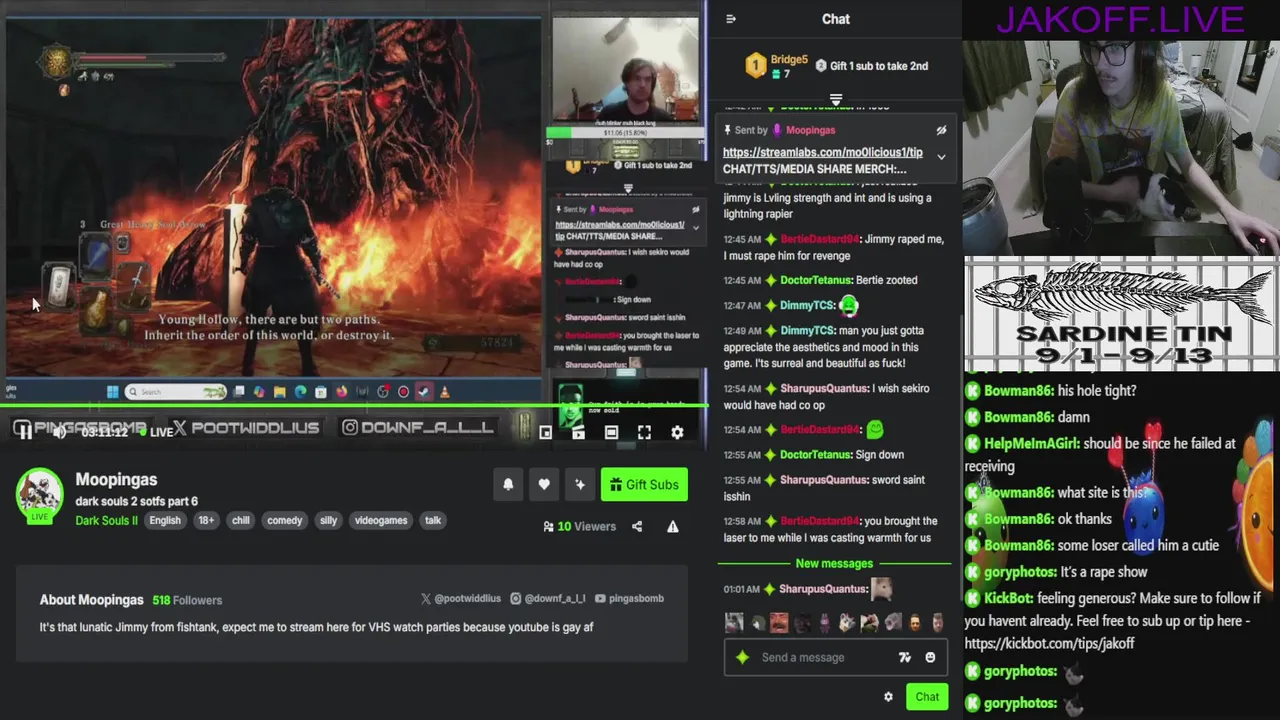
Task: Select the 18+ tag
Action: click(x=206, y=520)
